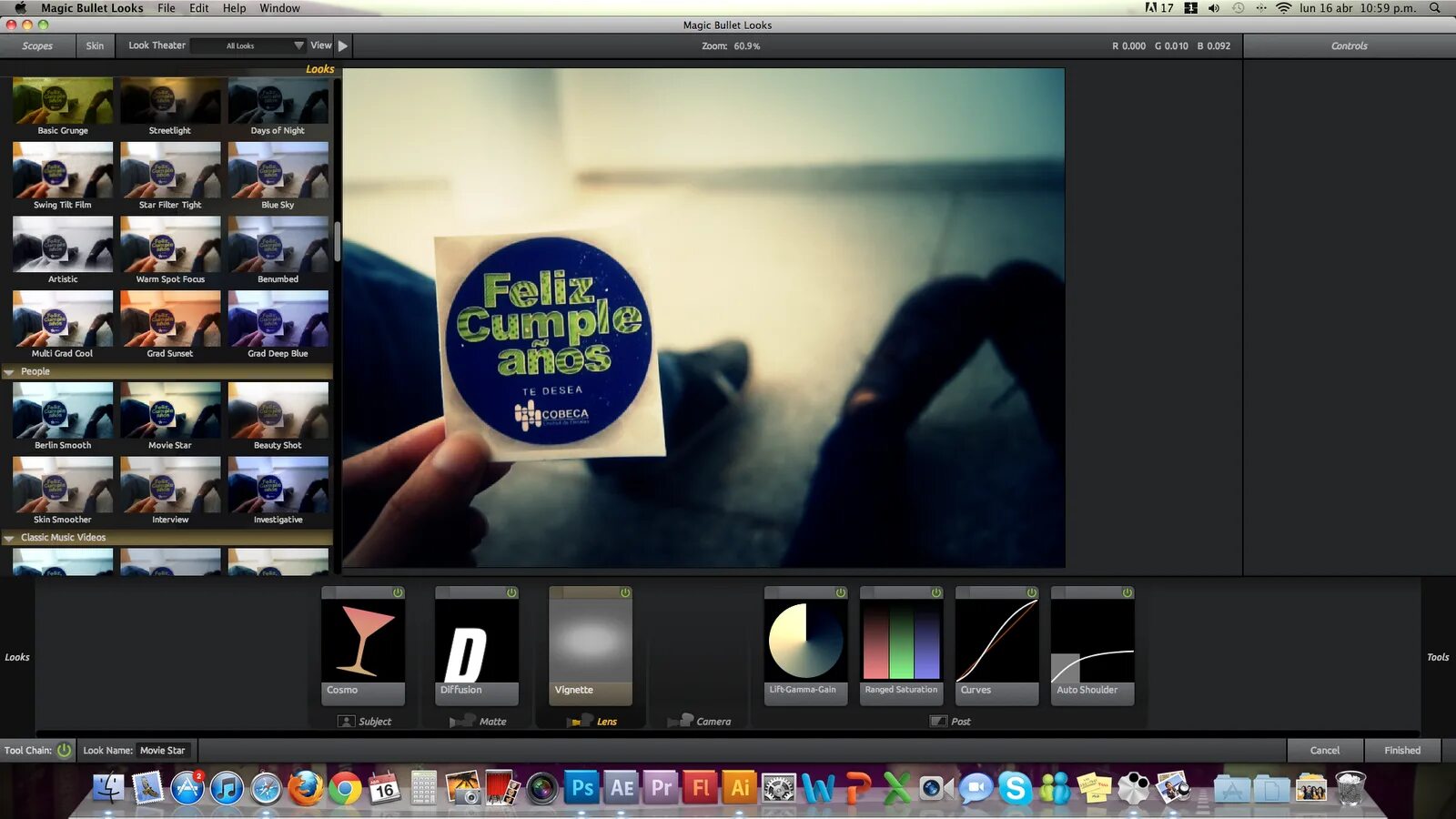Select the Diffusion tool tile
The width and height of the screenshot is (1456, 819).
pos(477,645)
